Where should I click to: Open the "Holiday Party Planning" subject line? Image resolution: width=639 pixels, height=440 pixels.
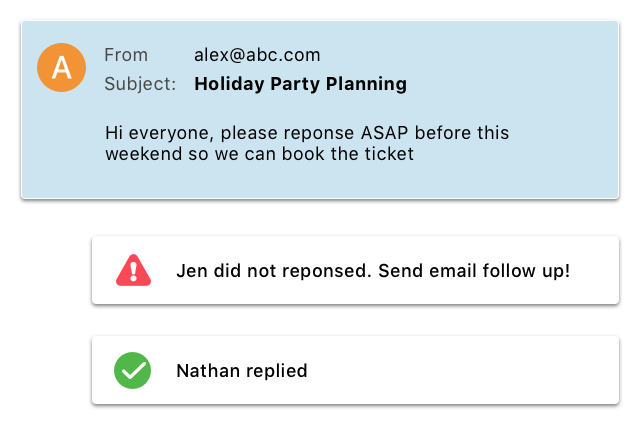(300, 84)
